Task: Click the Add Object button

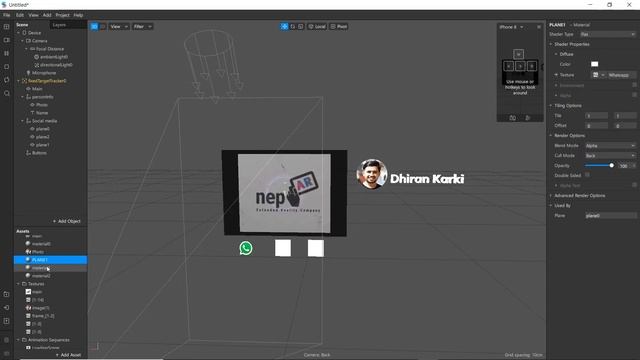Action: pyautogui.click(x=67, y=221)
